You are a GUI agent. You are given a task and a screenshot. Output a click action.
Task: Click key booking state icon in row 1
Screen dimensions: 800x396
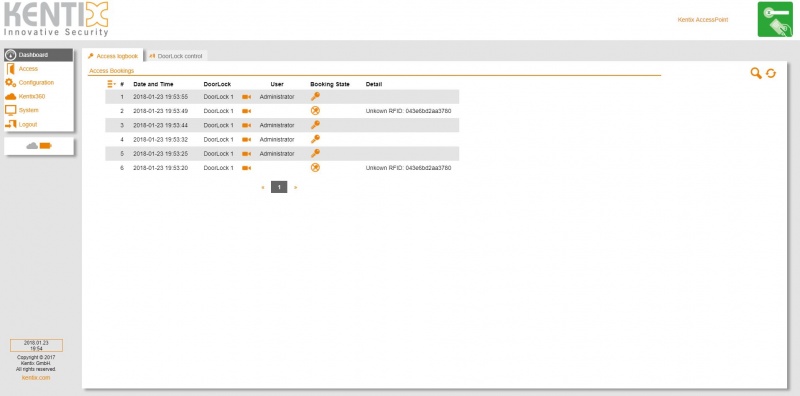pos(315,96)
